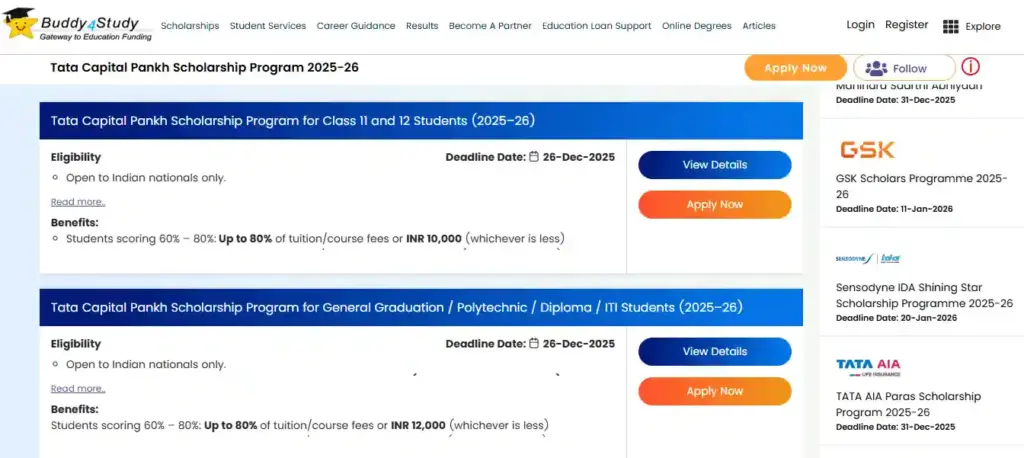Click the calendar icon beside the first deadline date

point(534,157)
